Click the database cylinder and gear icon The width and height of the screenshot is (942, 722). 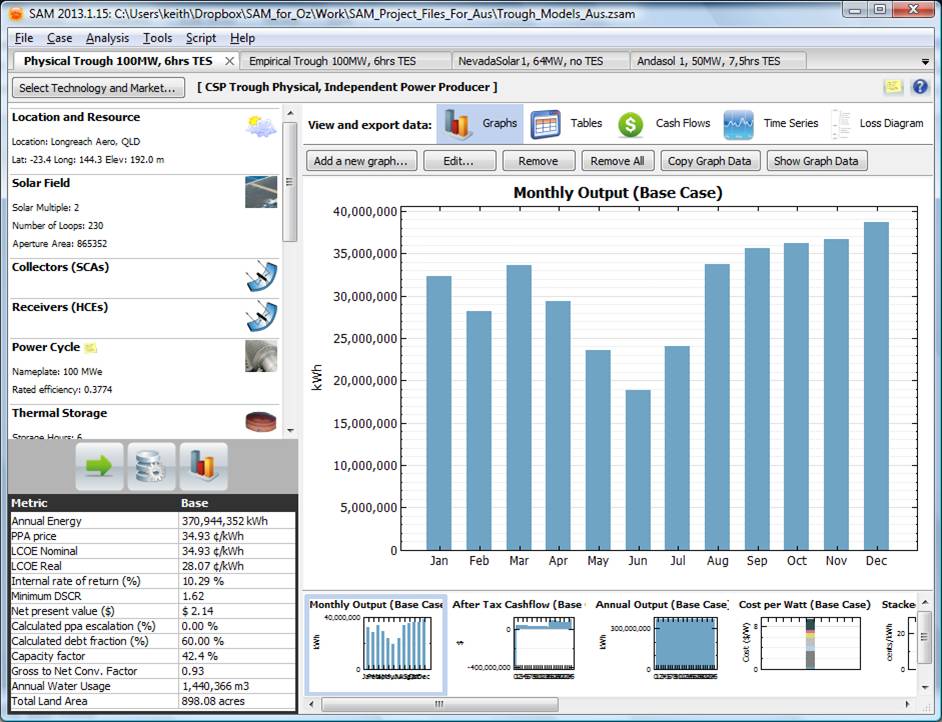(x=151, y=466)
